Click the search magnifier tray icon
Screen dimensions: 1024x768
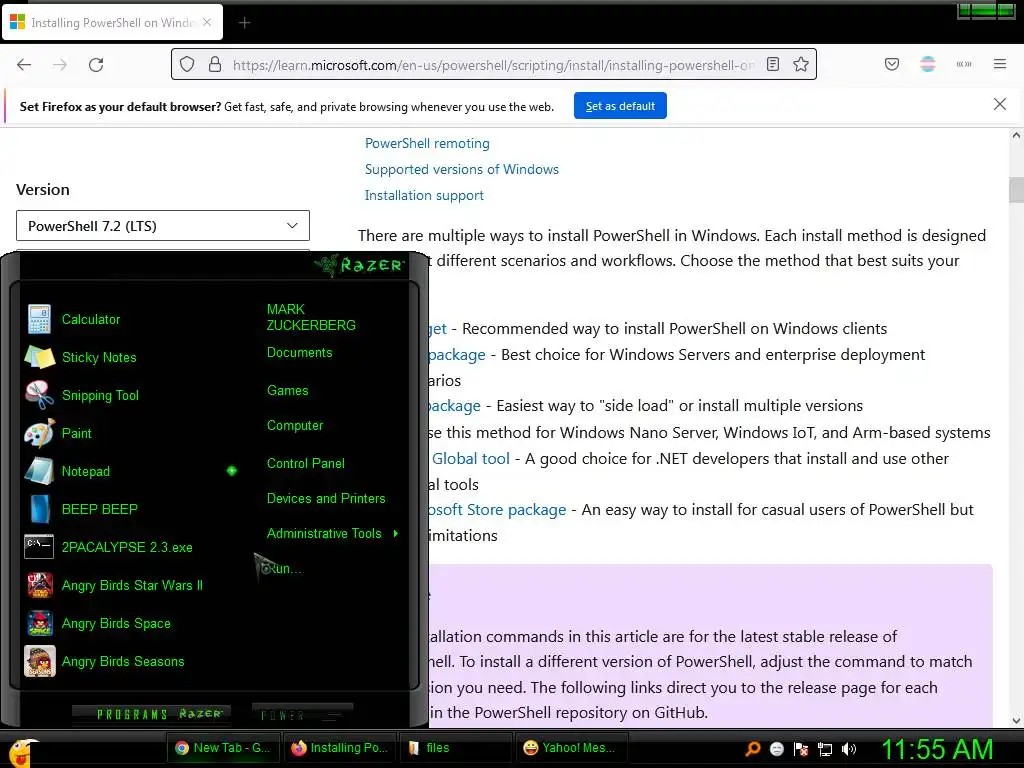tap(753, 749)
